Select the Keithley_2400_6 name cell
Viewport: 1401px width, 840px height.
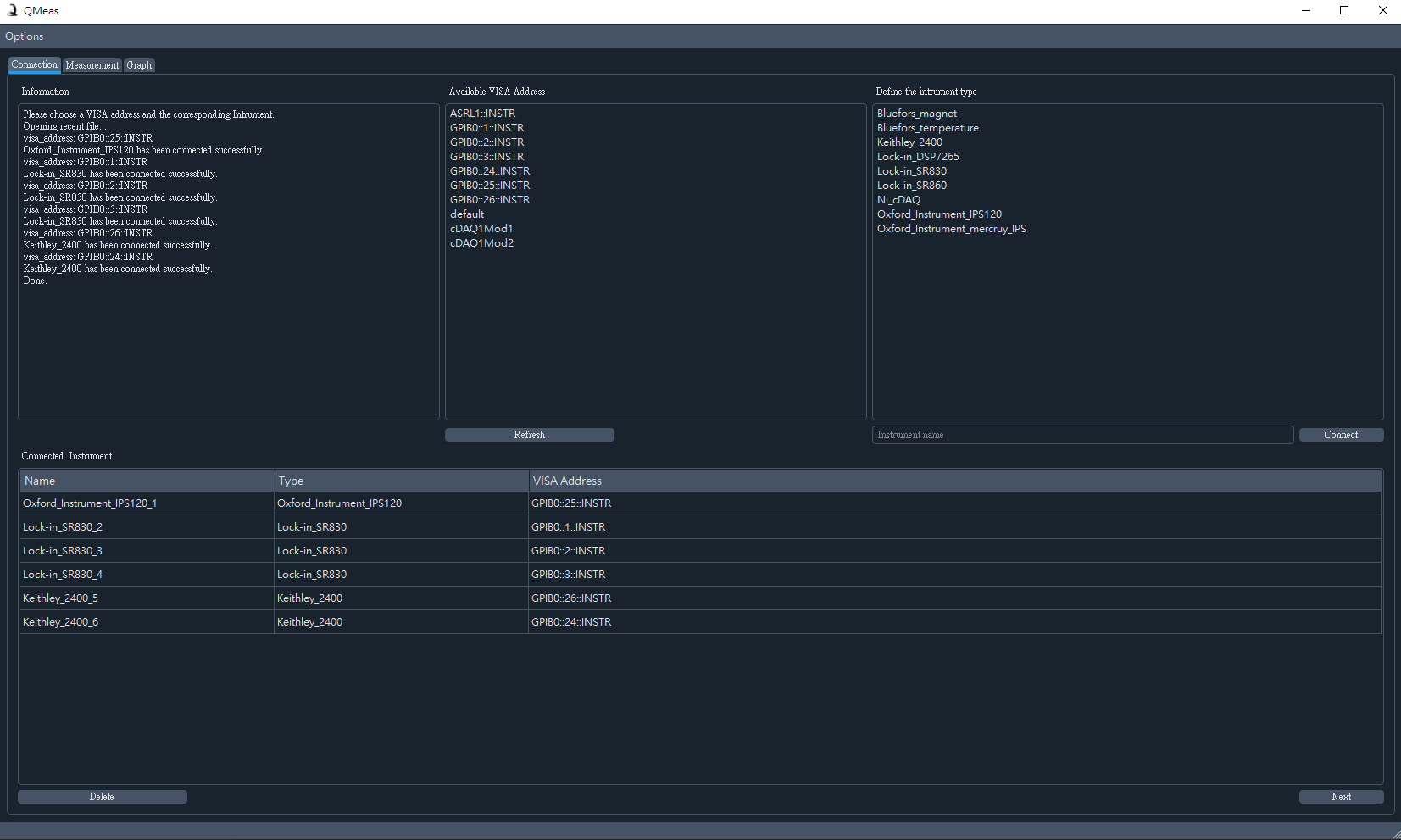tap(147, 622)
